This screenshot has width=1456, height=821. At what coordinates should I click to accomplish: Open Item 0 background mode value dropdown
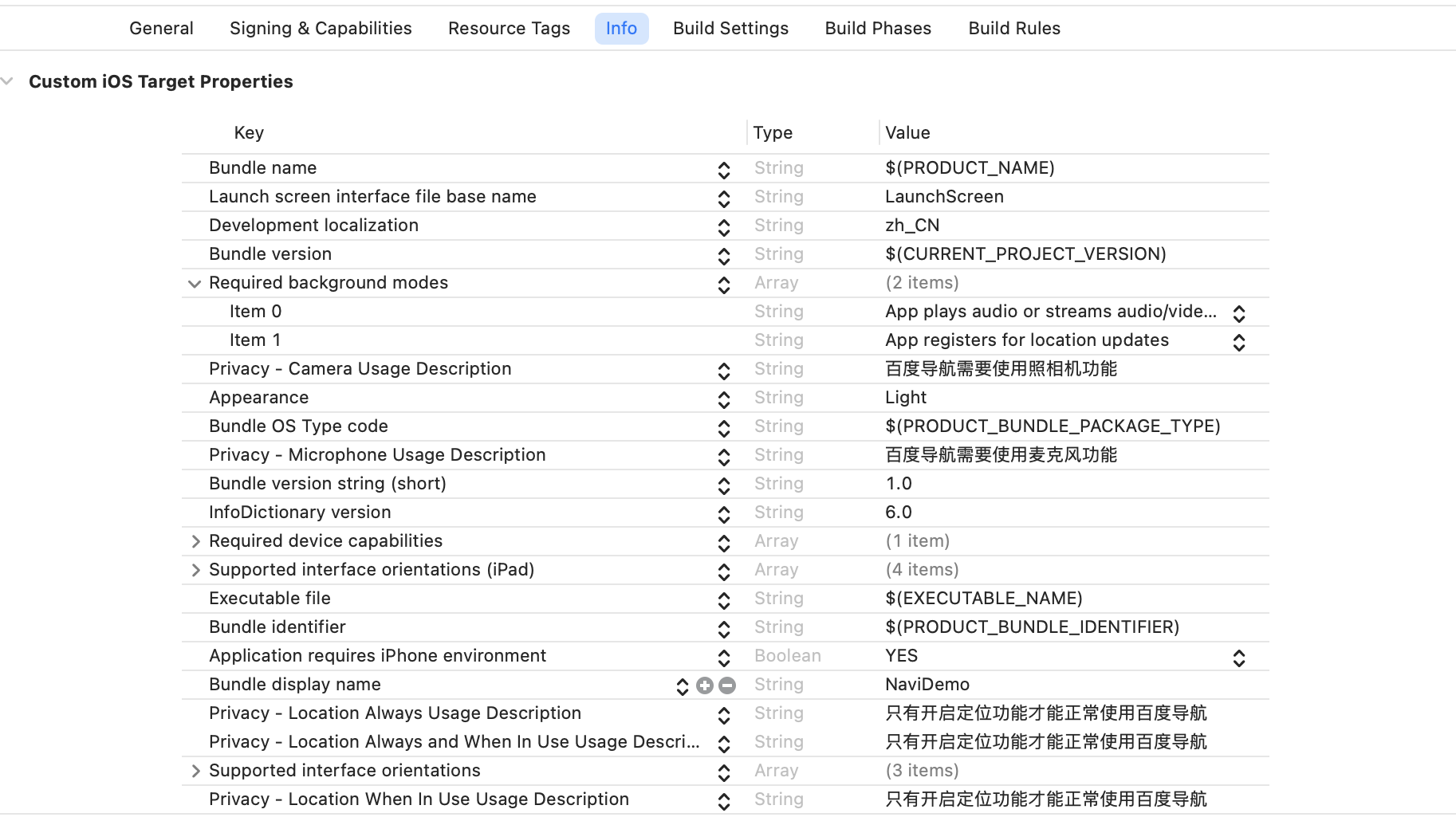click(x=1238, y=313)
